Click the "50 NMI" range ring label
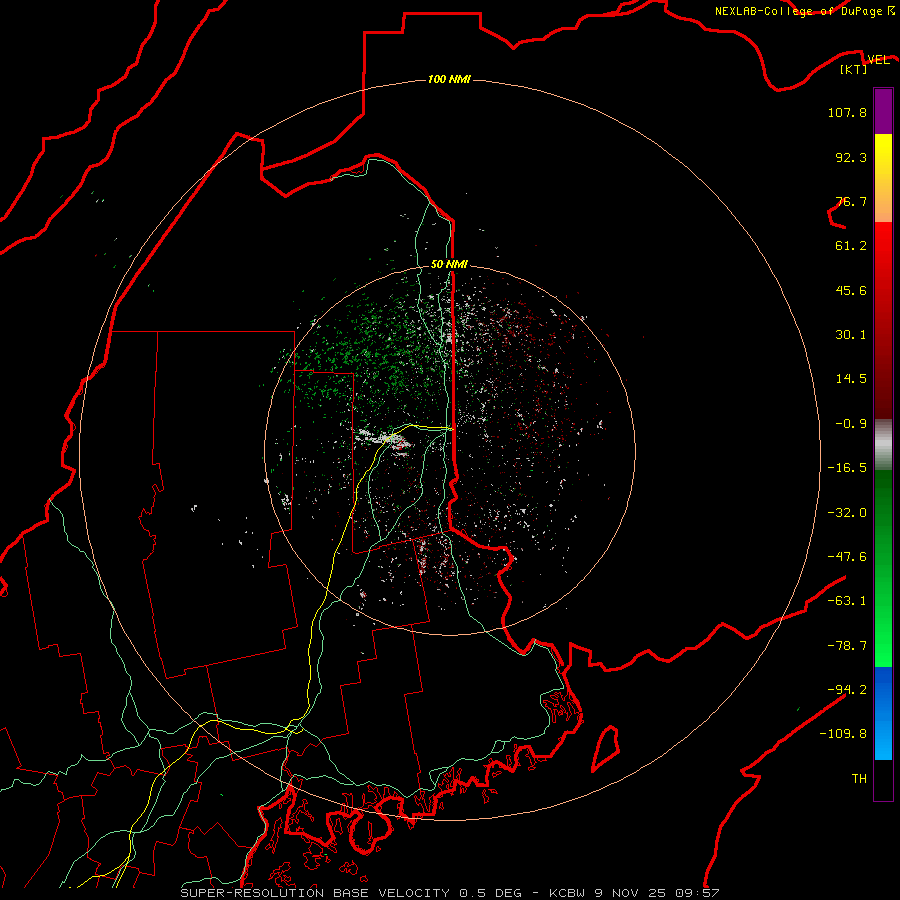Viewport: 900px width, 900px height. tap(449, 264)
